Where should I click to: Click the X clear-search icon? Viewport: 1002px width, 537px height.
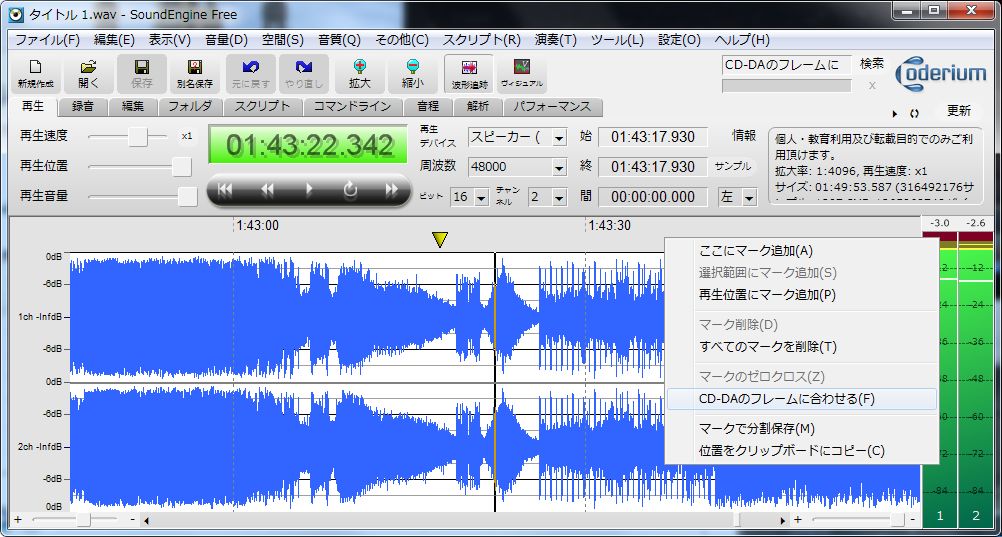click(872, 86)
